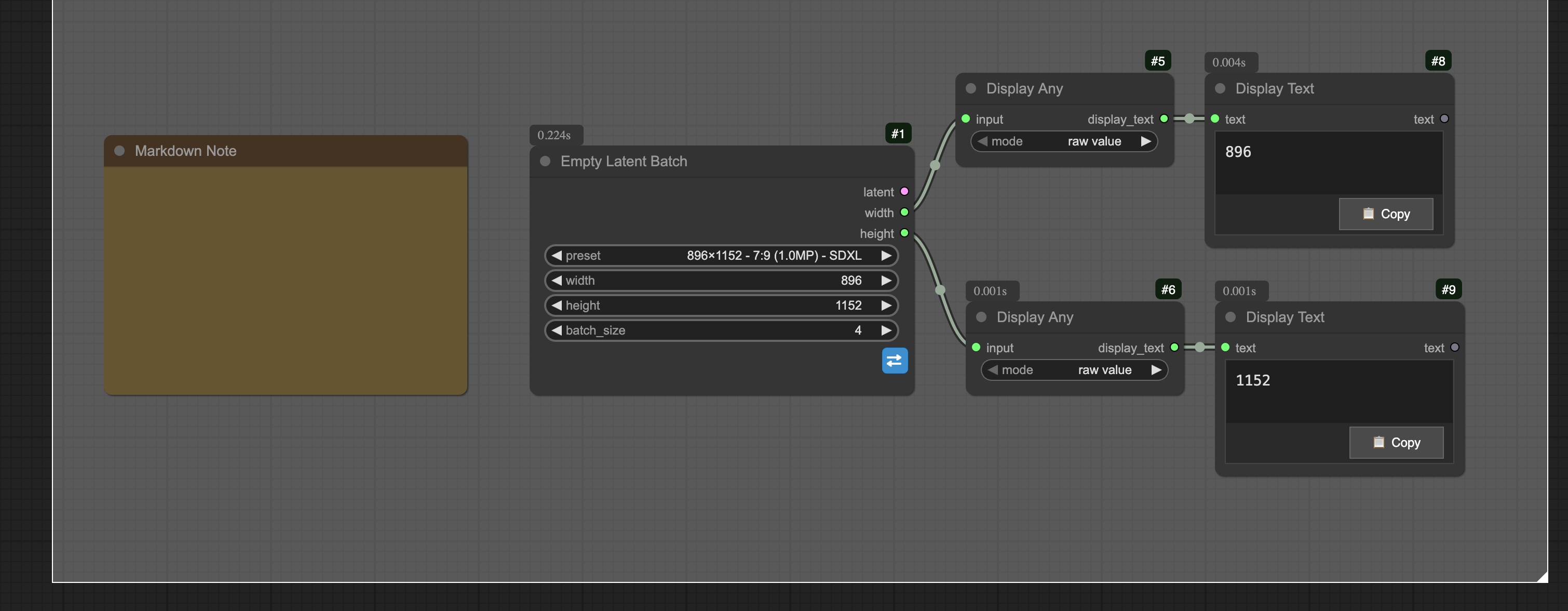Previous mode arrow in Display Any #6
The height and width of the screenshot is (611, 1568).
[992, 370]
